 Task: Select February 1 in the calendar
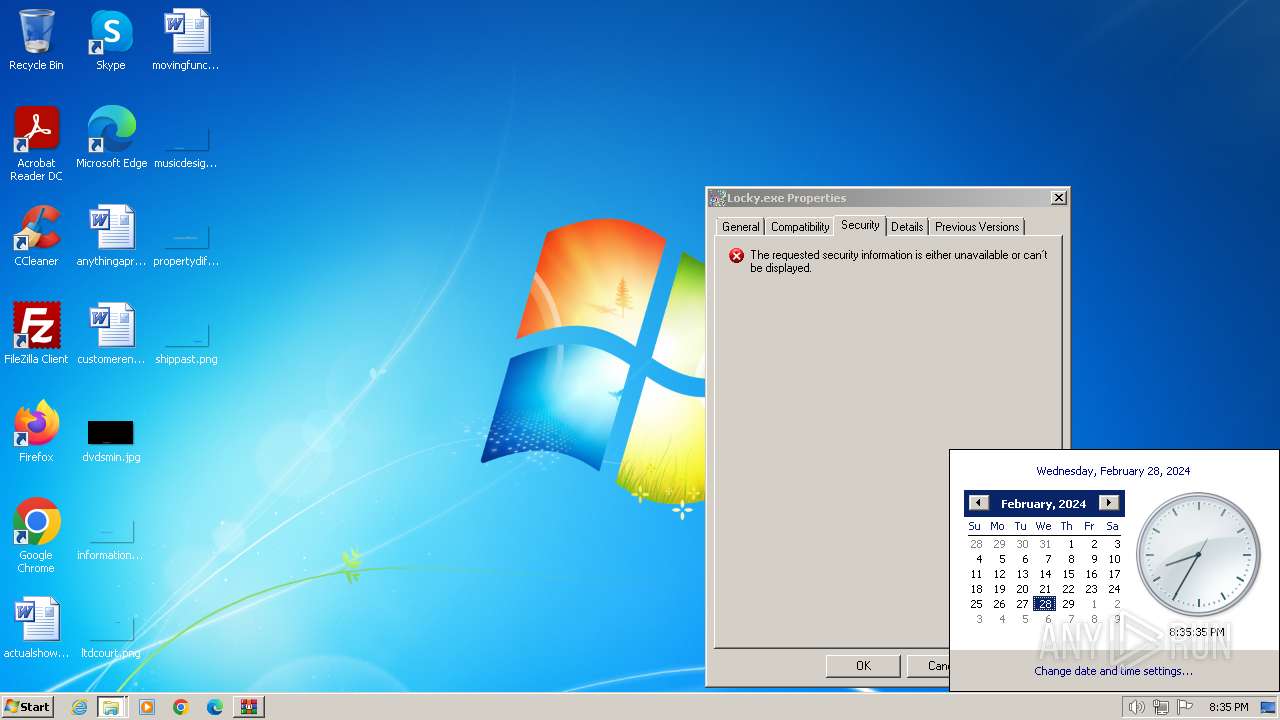click(1071, 544)
